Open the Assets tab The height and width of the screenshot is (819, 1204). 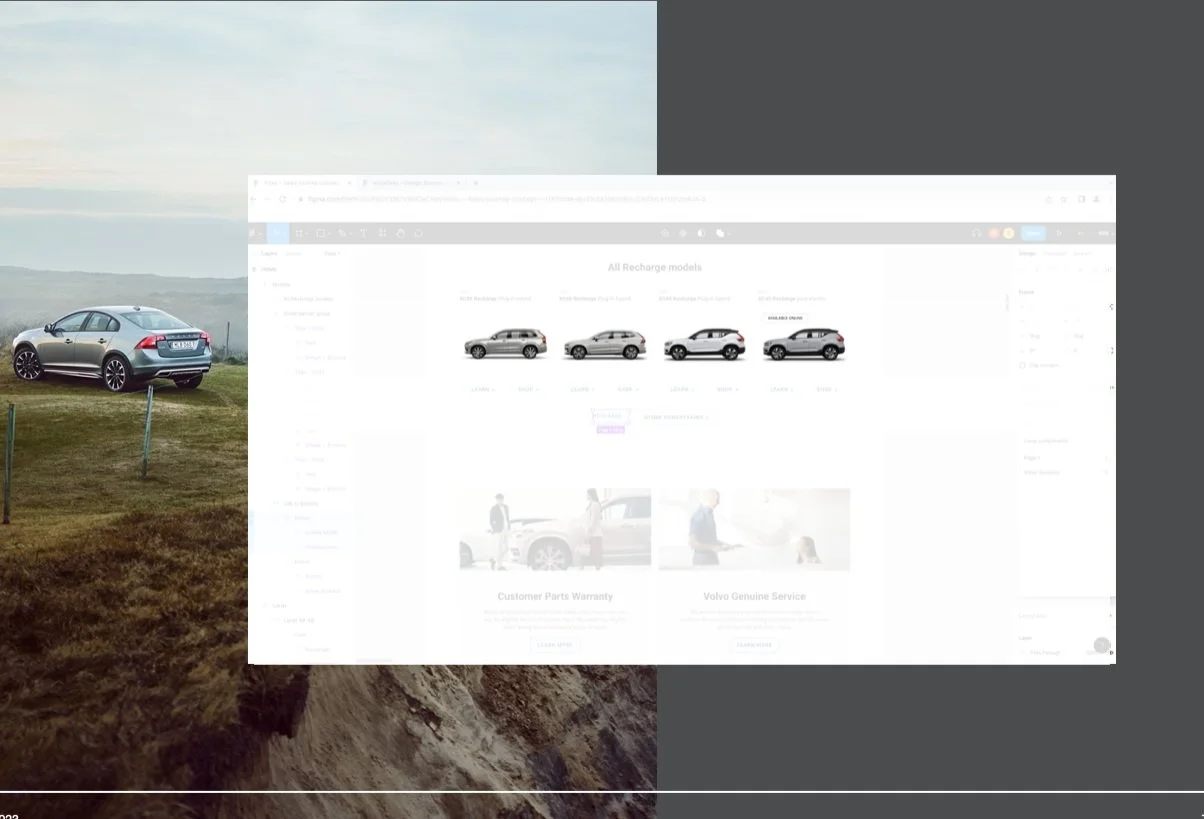coord(293,253)
